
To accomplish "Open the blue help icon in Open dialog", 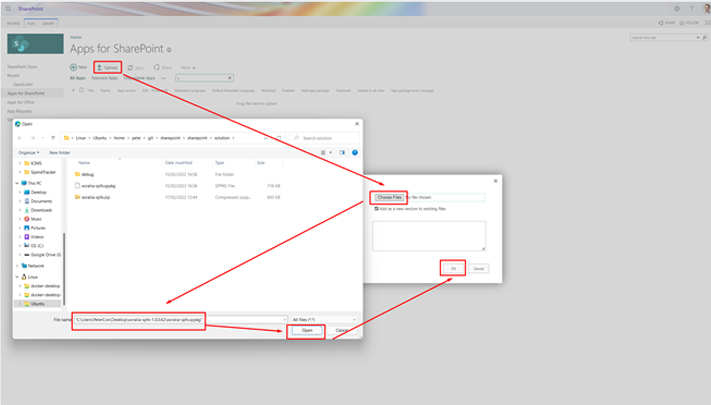I will 355,153.
